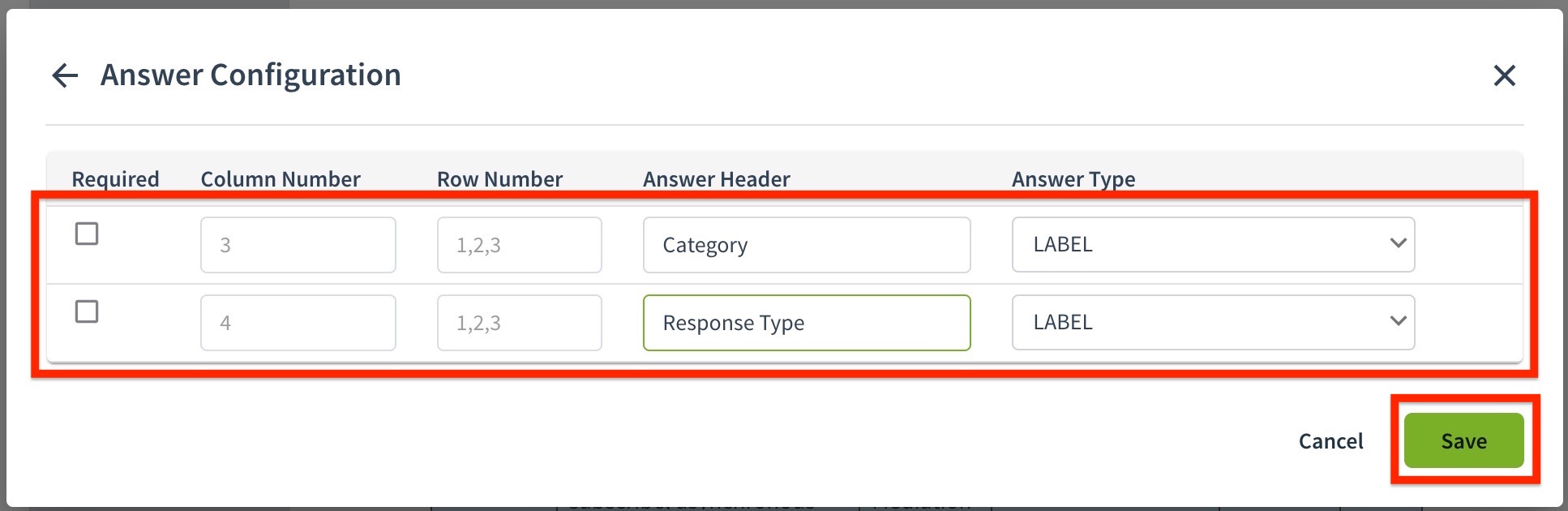Select the Row Number field in Category row
Screen dimensions: 1568x511
click(520, 245)
